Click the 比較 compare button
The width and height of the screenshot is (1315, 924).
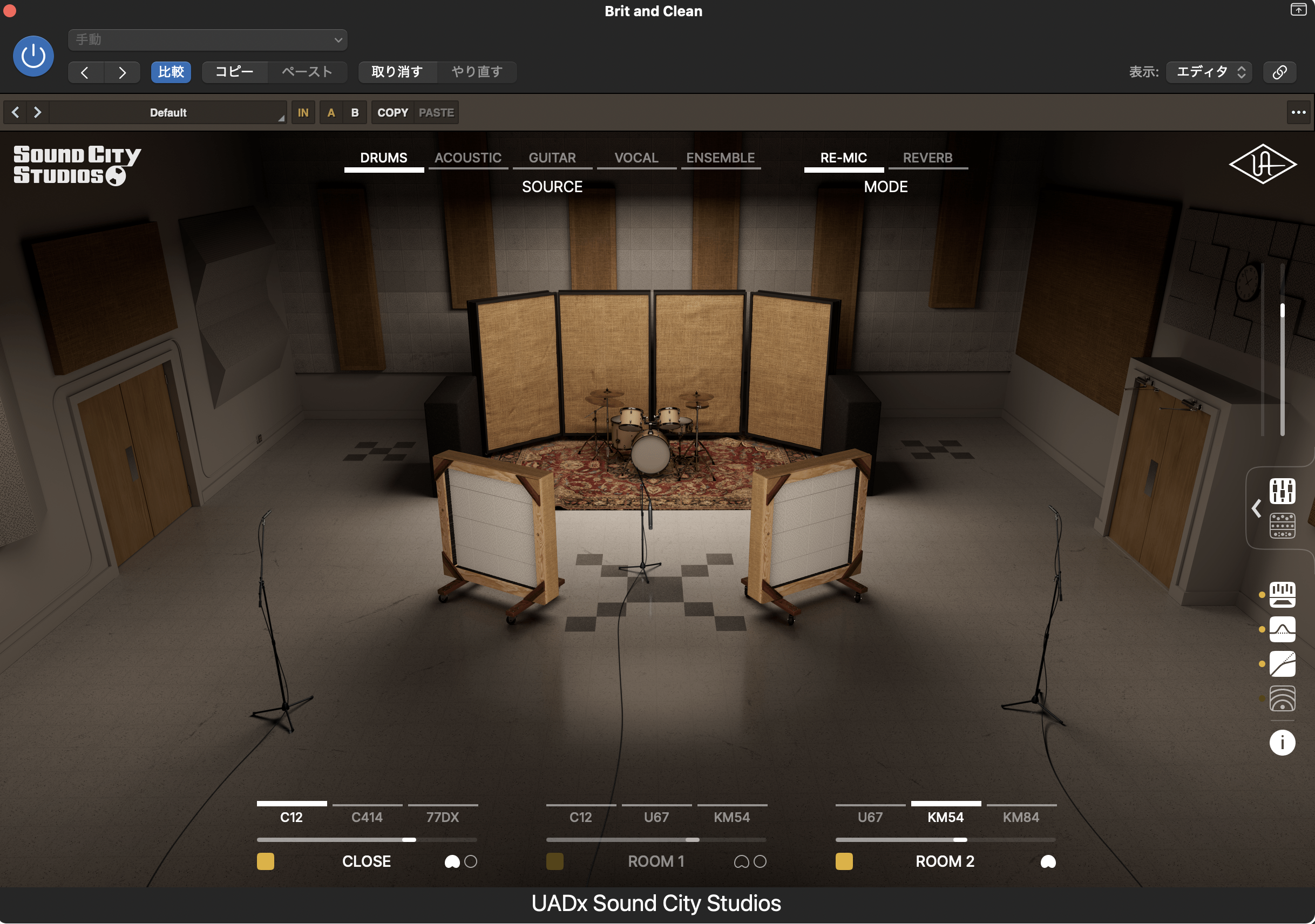point(171,72)
